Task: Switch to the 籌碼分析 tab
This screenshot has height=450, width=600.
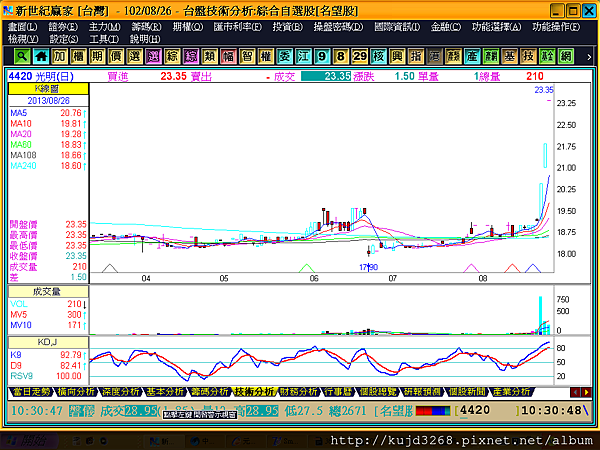Action: point(209,392)
